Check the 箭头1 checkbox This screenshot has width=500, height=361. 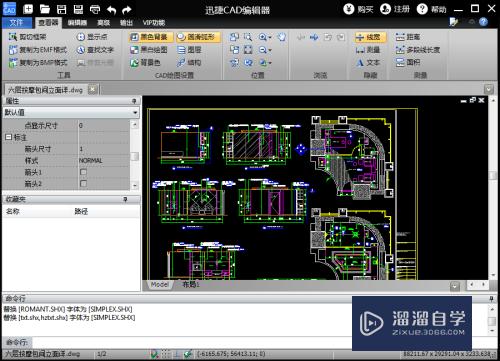pyautogui.click(x=83, y=172)
